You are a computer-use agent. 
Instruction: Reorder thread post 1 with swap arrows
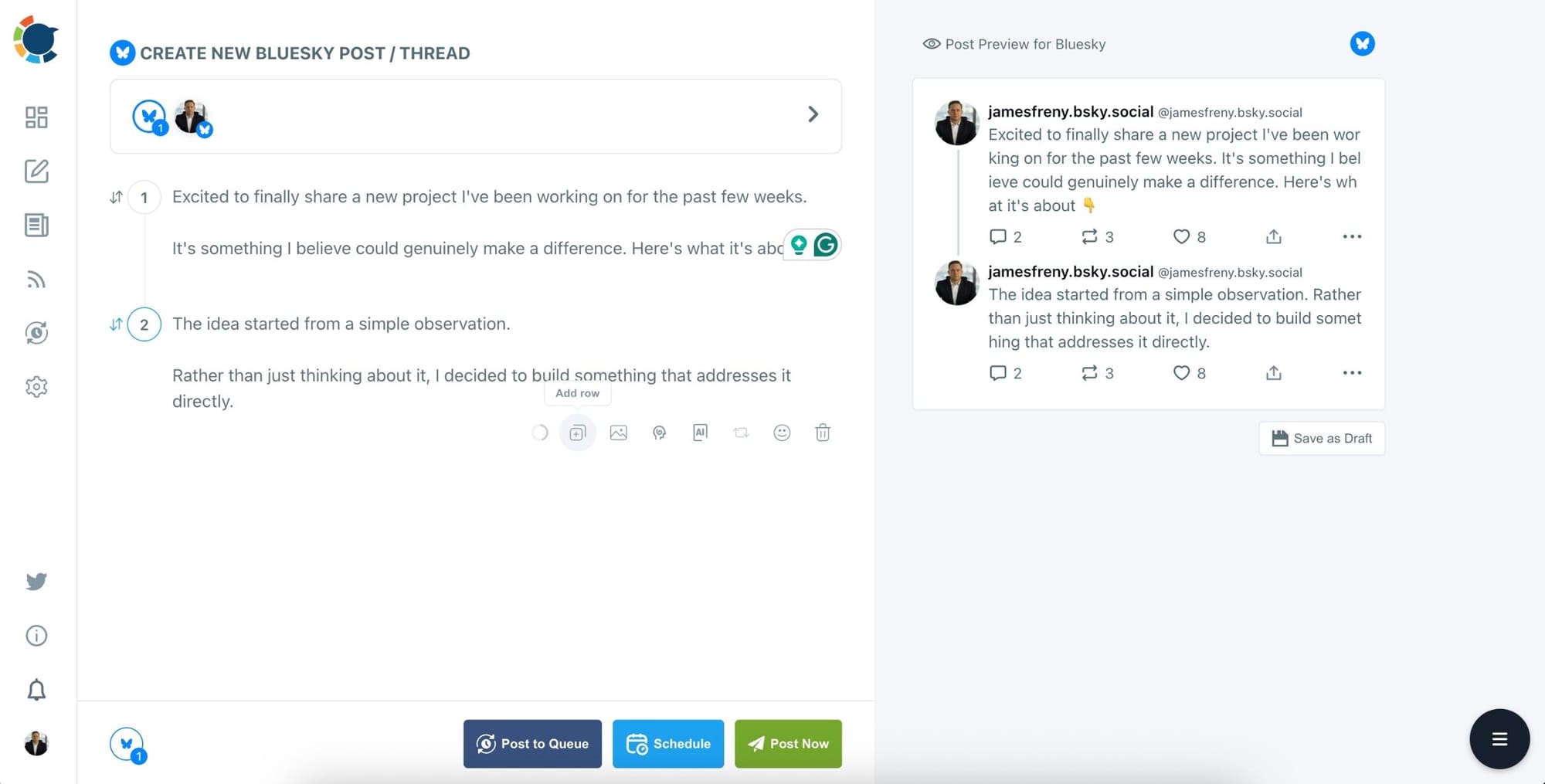(114, 197)
